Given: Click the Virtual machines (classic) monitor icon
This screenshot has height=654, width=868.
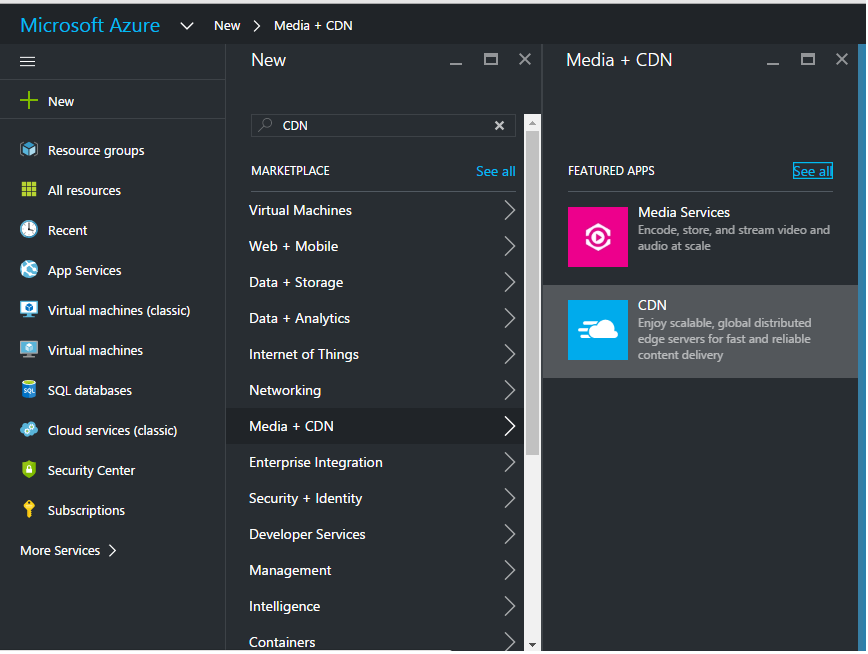Looking at the screenshot, I should [29, 310].
